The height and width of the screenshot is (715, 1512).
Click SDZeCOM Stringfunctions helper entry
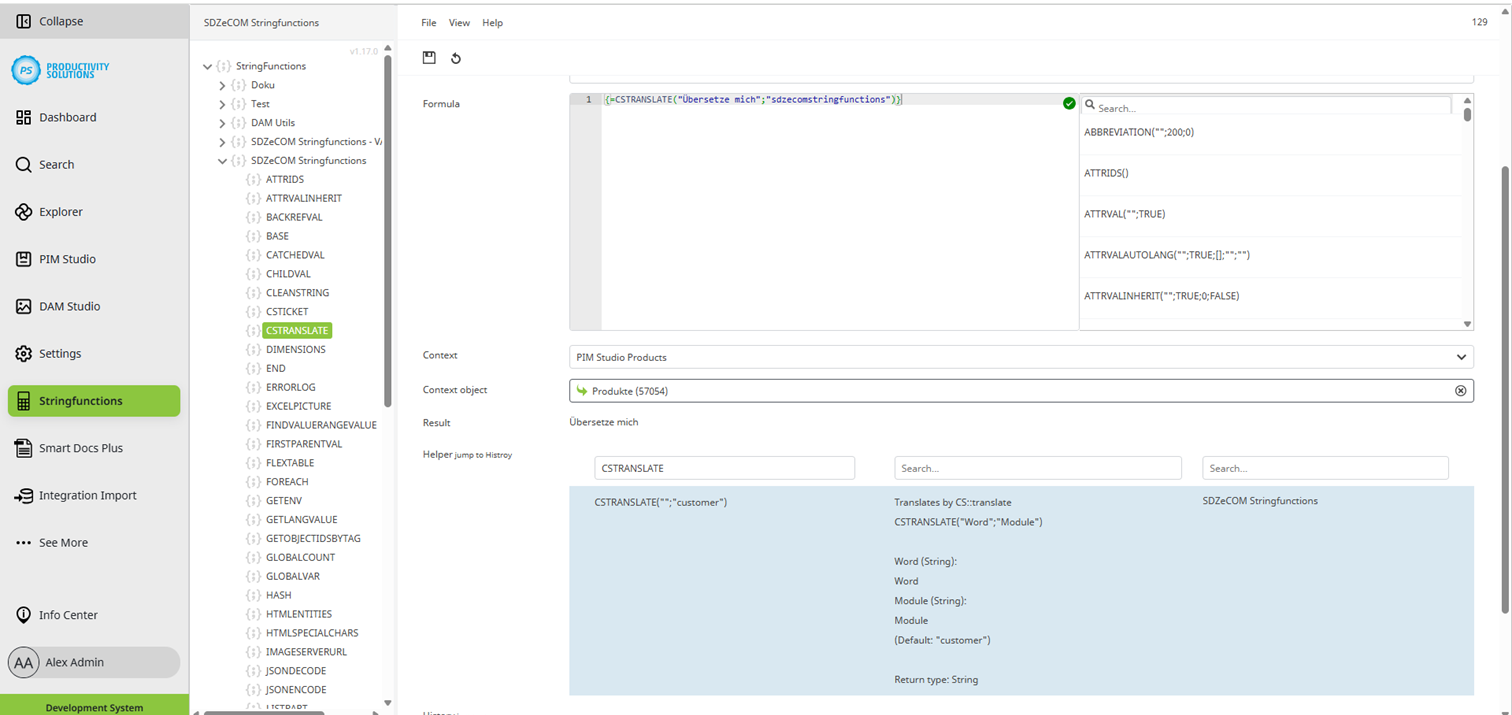click(x=1260, y=501)
